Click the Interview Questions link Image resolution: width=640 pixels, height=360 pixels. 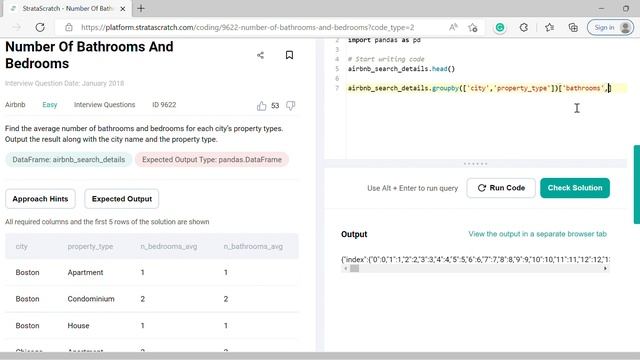(104, 105)
